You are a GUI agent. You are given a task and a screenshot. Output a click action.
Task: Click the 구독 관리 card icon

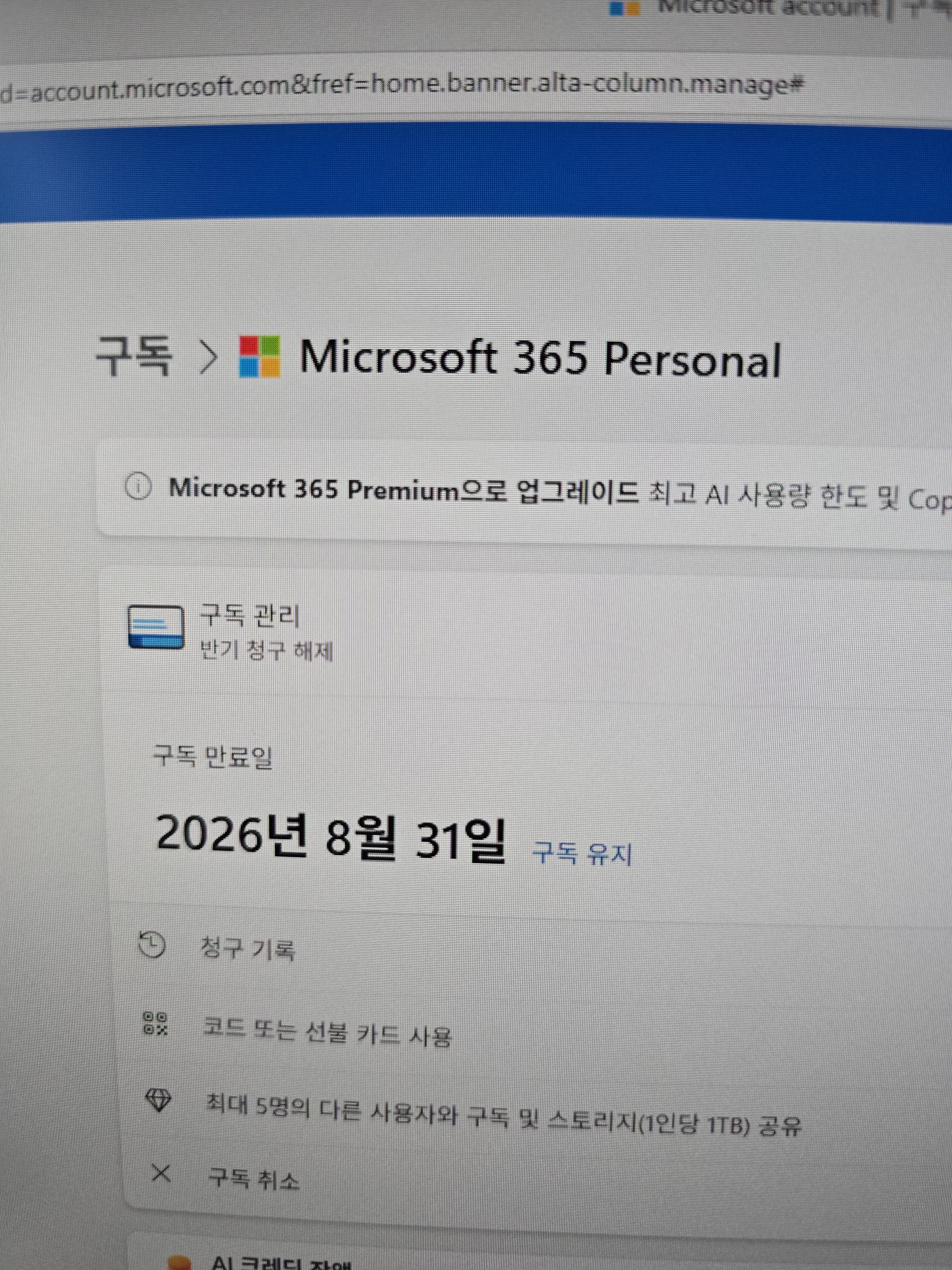click(156, 627)
